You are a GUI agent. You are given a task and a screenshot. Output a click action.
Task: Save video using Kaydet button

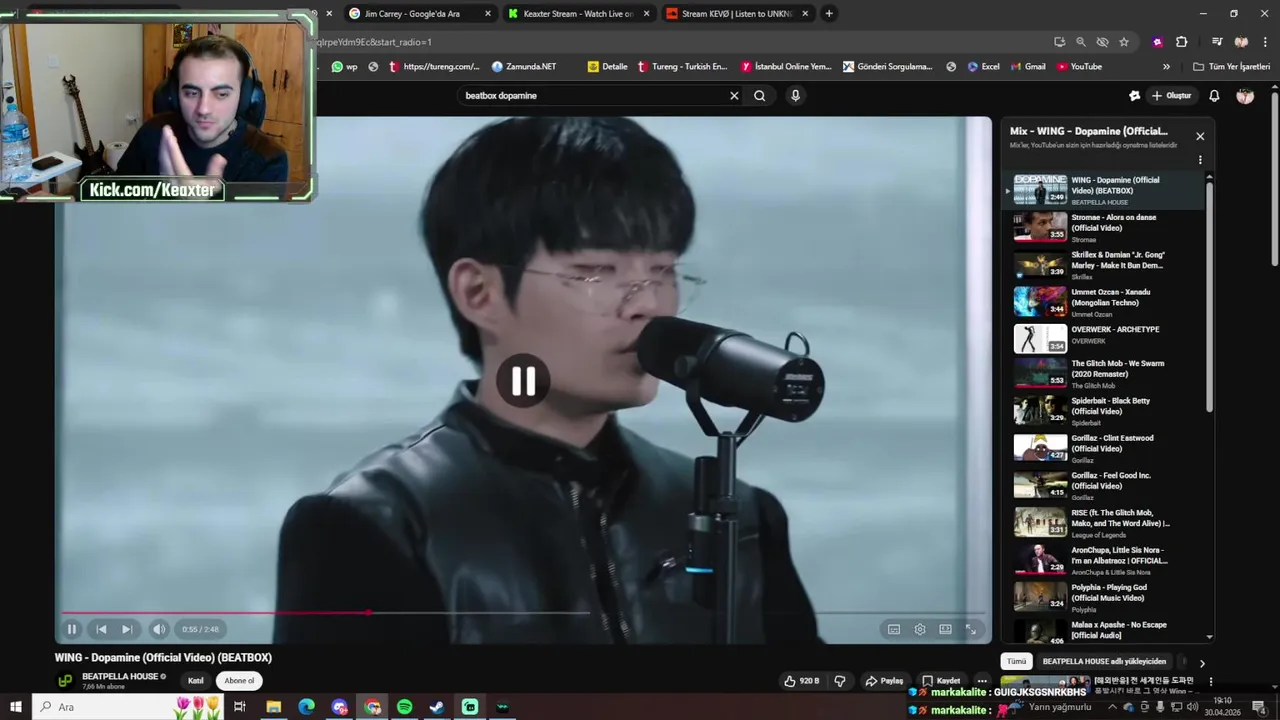[942, 681]
